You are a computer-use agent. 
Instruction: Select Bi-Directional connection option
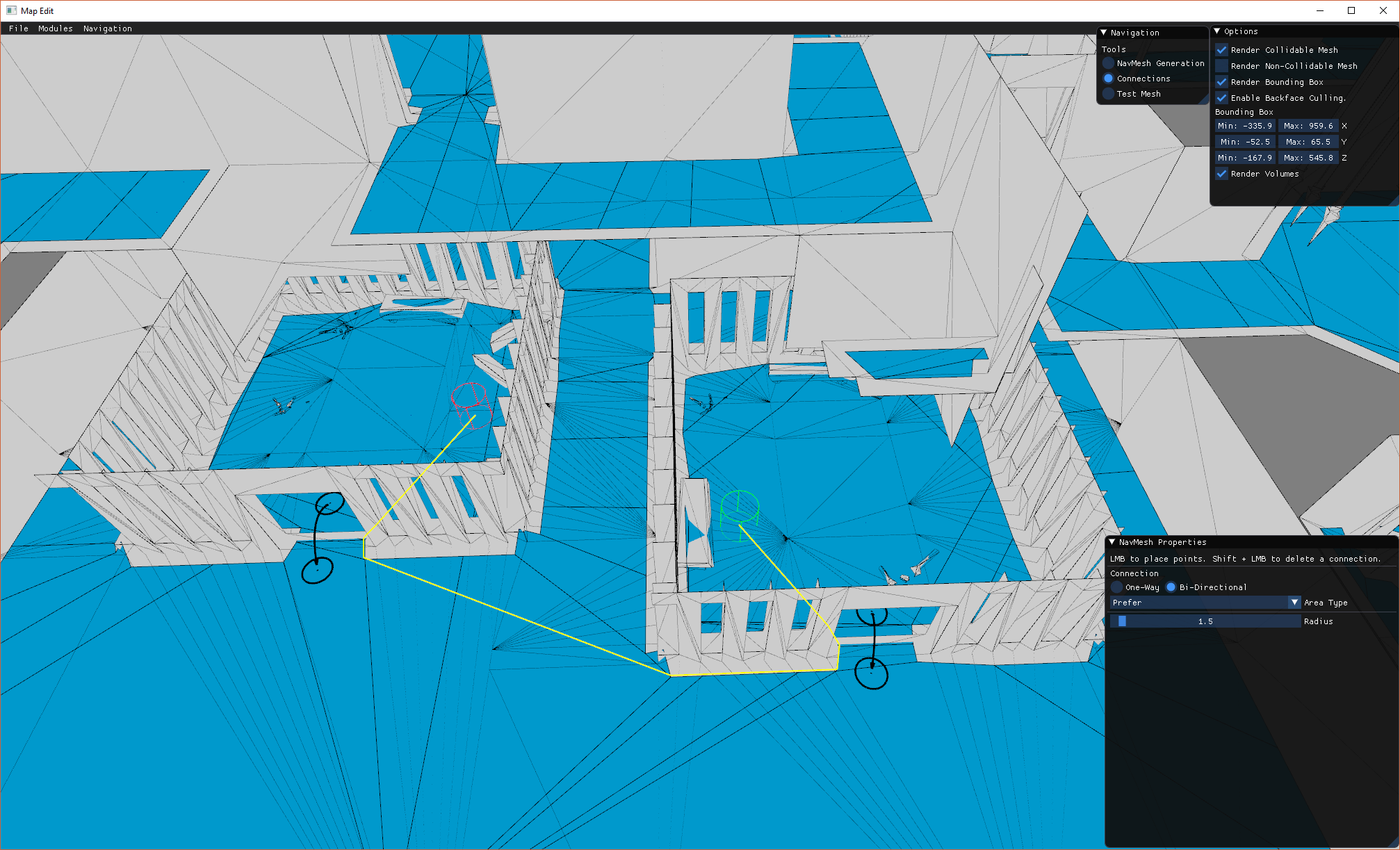[1171, 587]
